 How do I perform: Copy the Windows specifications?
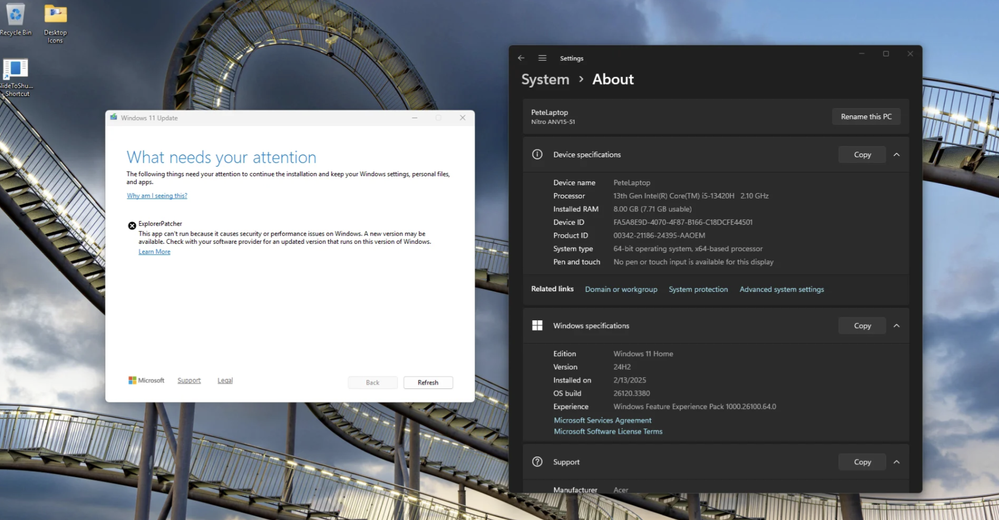coord(862,326)
